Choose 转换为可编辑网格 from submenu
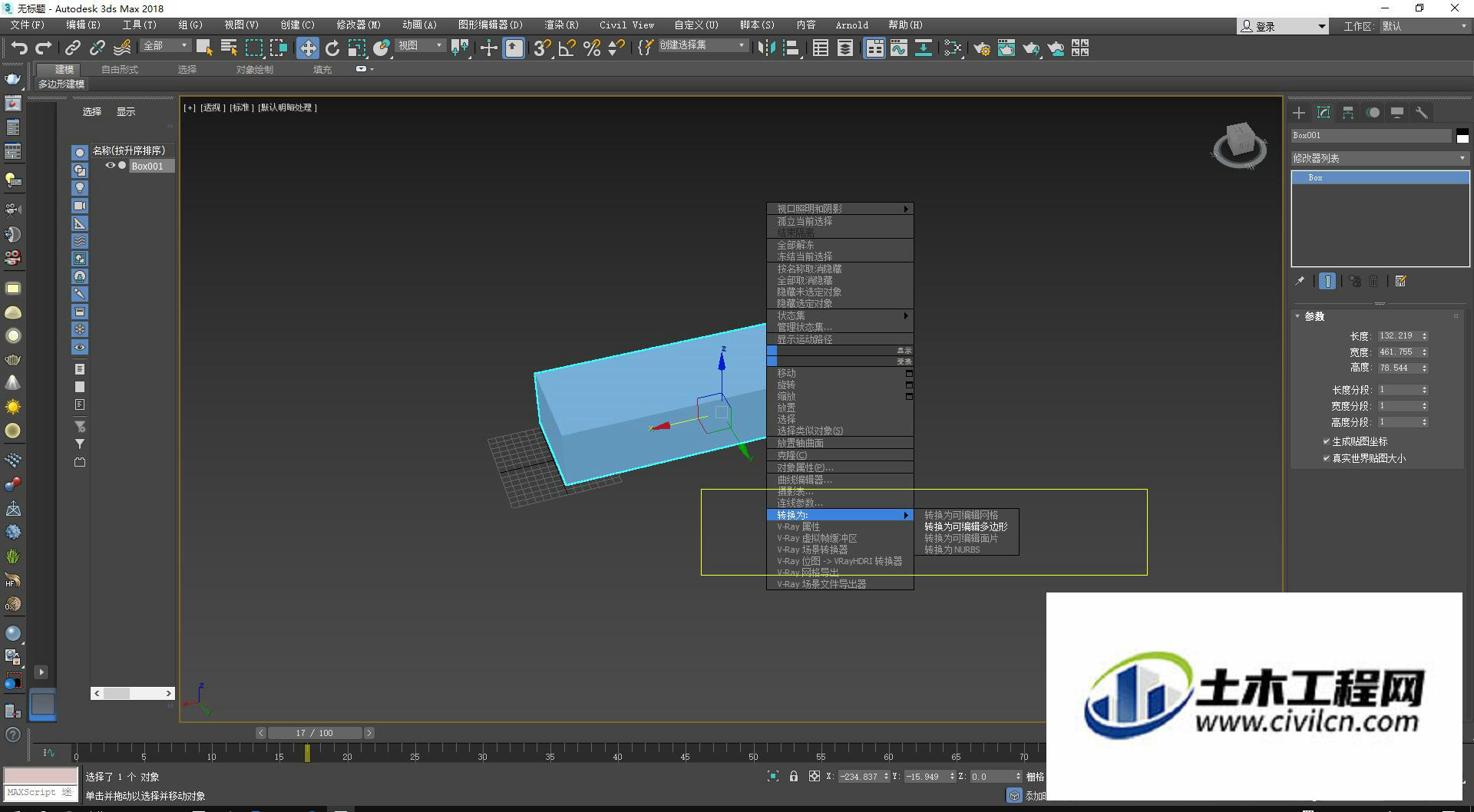 click(961, 516)
